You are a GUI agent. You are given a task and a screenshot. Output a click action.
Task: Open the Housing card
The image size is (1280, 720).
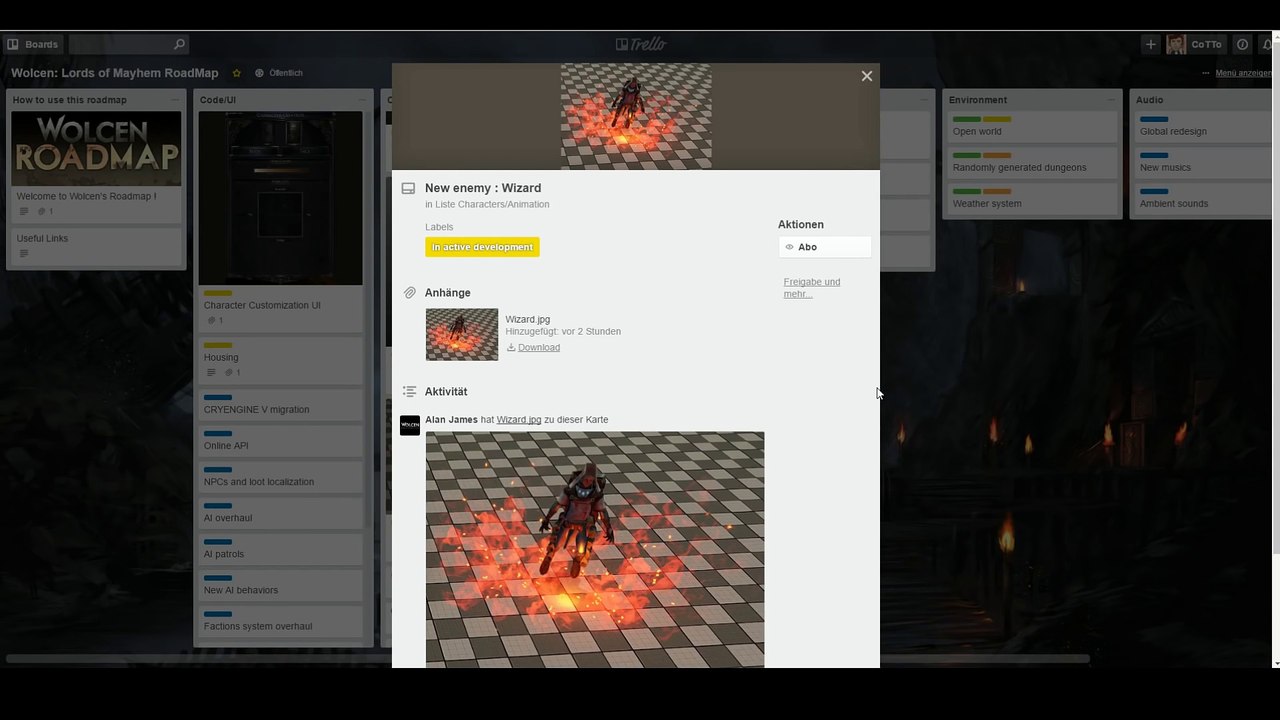click(280, 362)
